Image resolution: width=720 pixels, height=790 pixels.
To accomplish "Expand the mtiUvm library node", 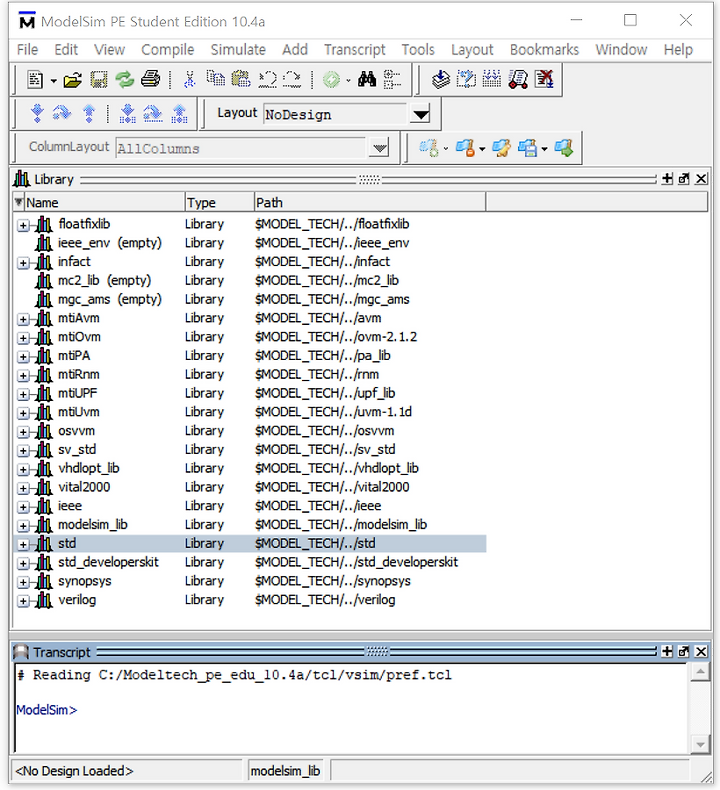I will (23, 413).
